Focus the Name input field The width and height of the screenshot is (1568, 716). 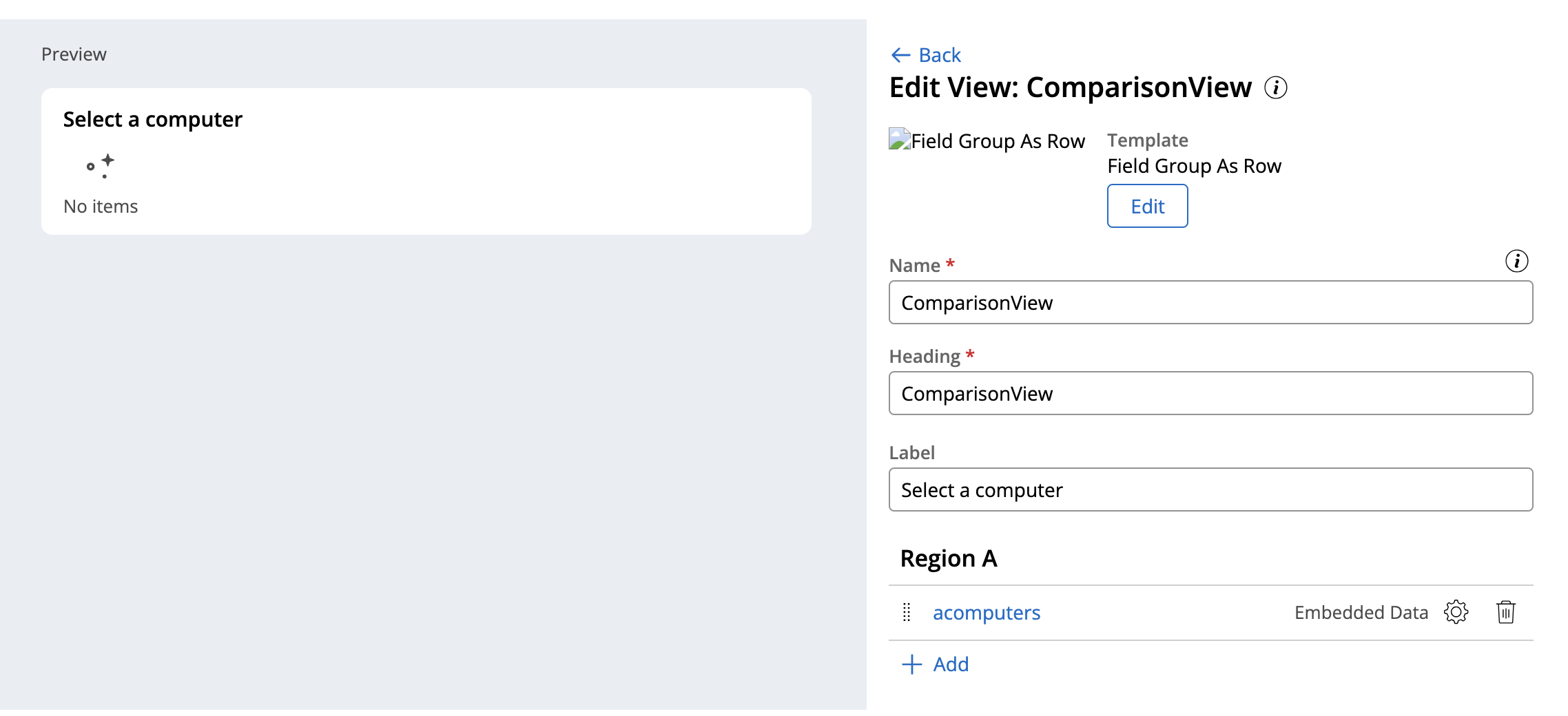click(1210, 302)
